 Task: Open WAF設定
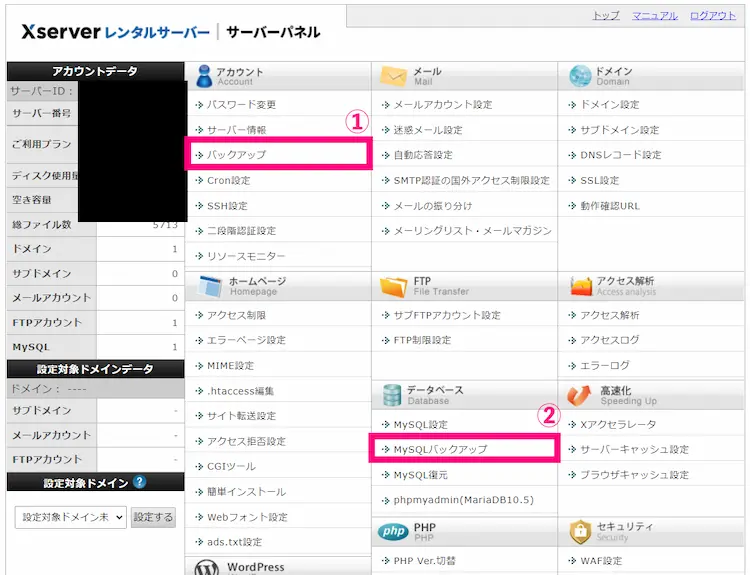click(x=601, y=560)
